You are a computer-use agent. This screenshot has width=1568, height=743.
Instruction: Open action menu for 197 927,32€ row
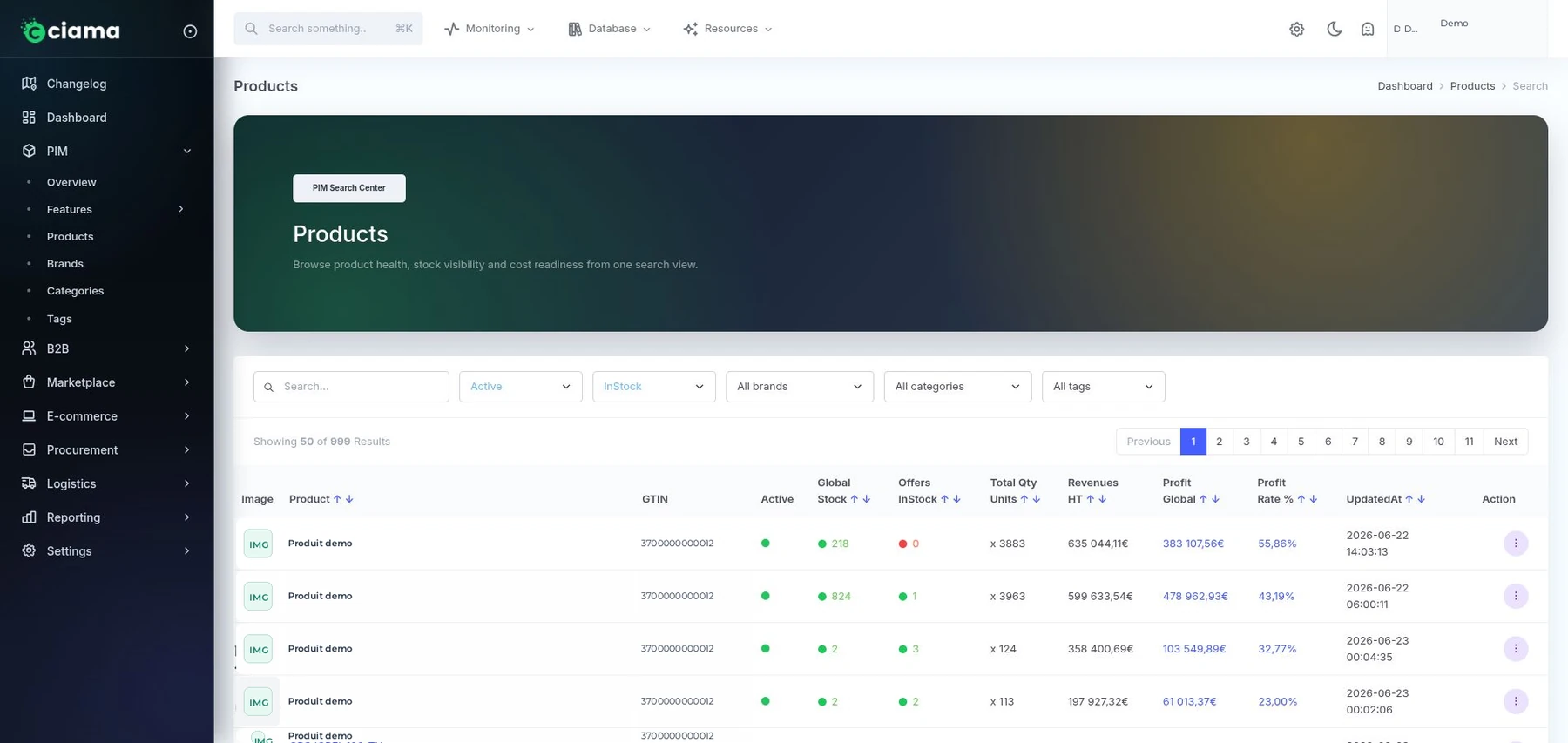[1516, 701]
